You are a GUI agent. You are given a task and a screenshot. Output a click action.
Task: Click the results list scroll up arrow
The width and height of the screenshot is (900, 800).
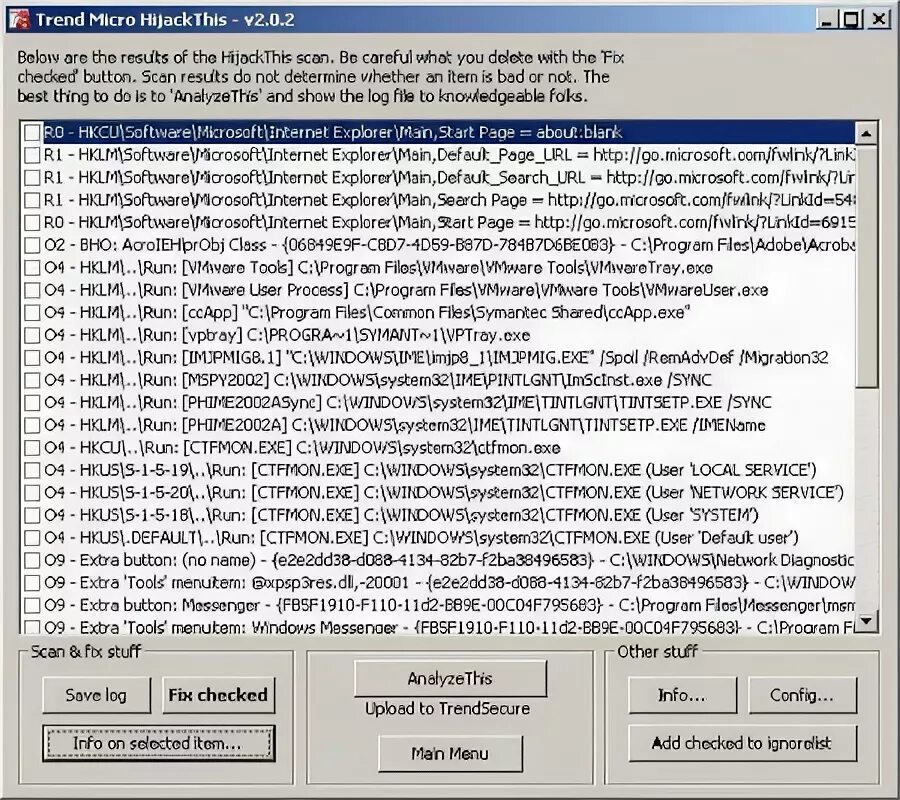(x=866, y=133)
